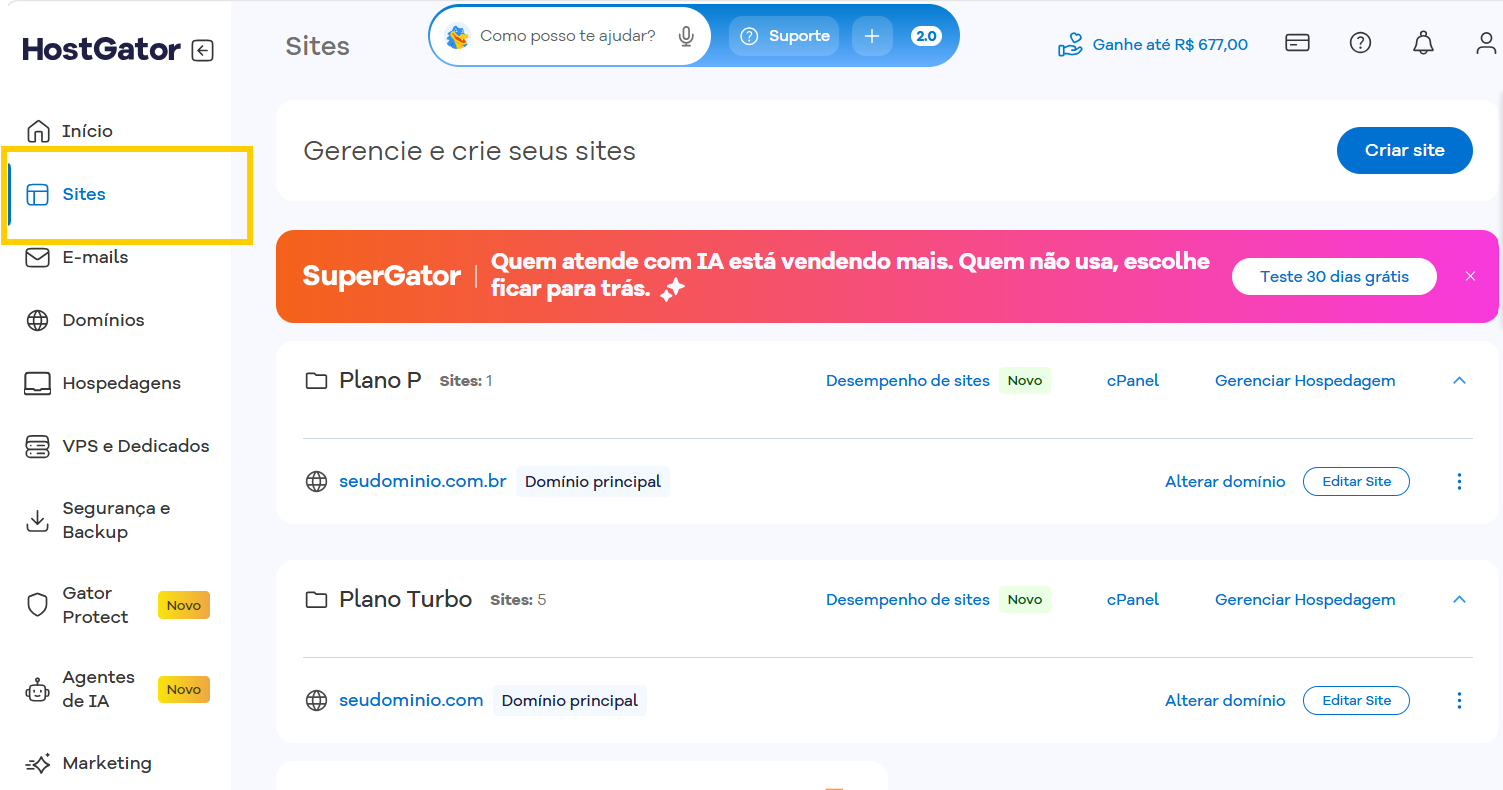Click globe icon beside seudominio.com
Image resolution: width=1503 pixels, height=790 pixels.
[316, 700]
